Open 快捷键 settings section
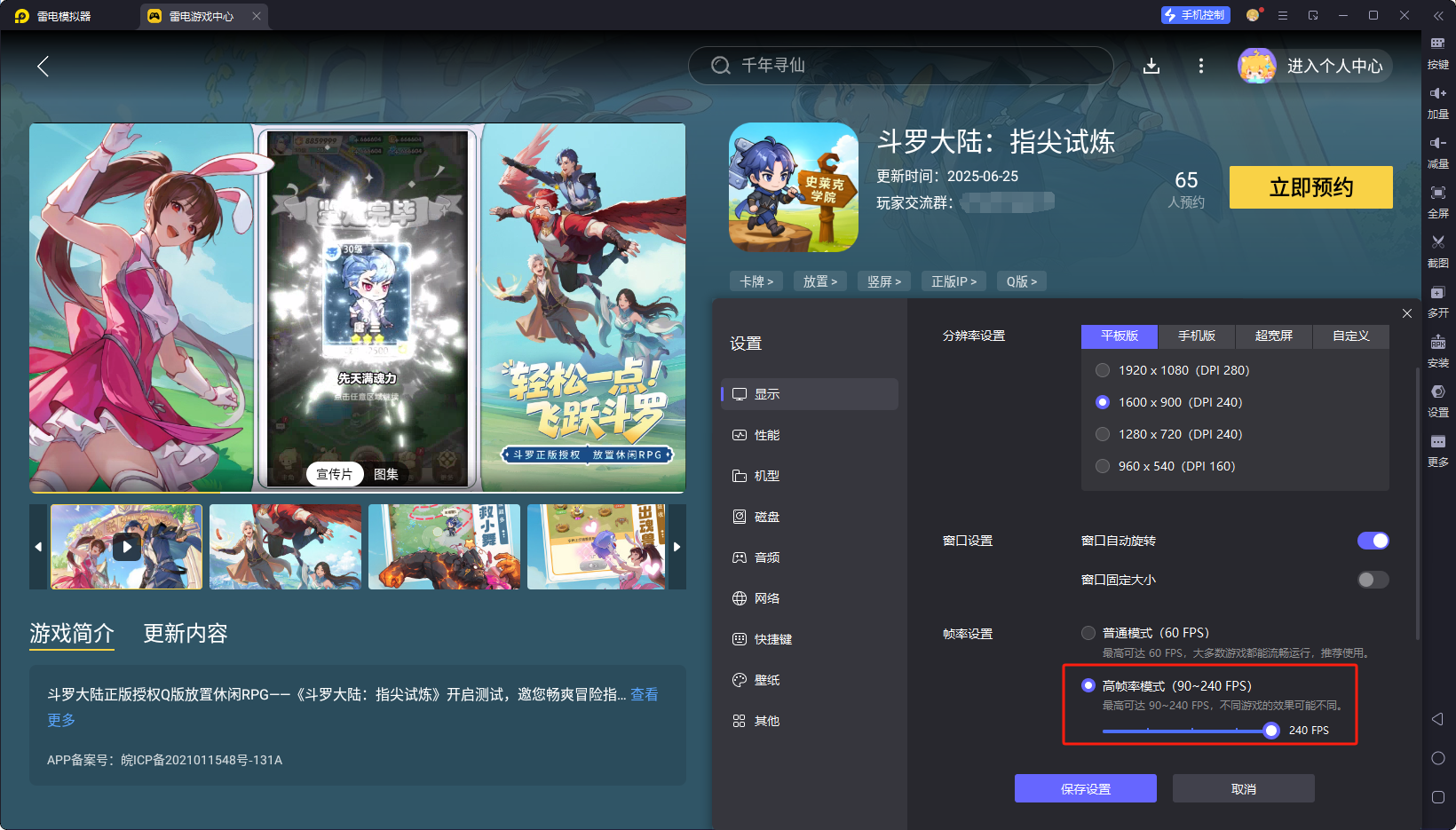 [x=810, y=639]
